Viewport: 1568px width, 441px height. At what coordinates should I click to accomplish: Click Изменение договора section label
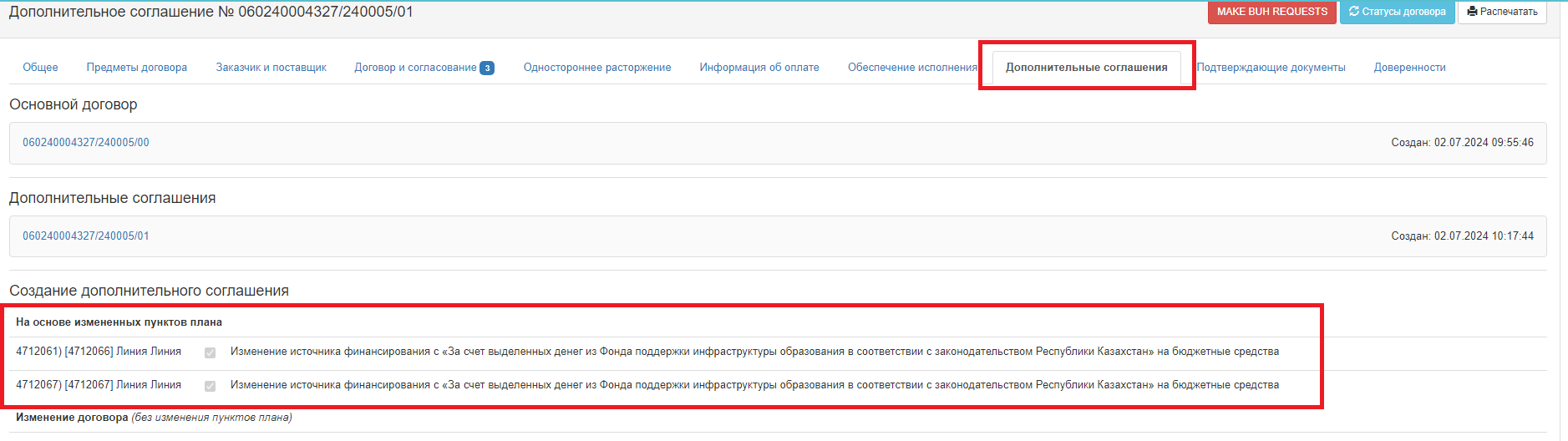(154, 418)
